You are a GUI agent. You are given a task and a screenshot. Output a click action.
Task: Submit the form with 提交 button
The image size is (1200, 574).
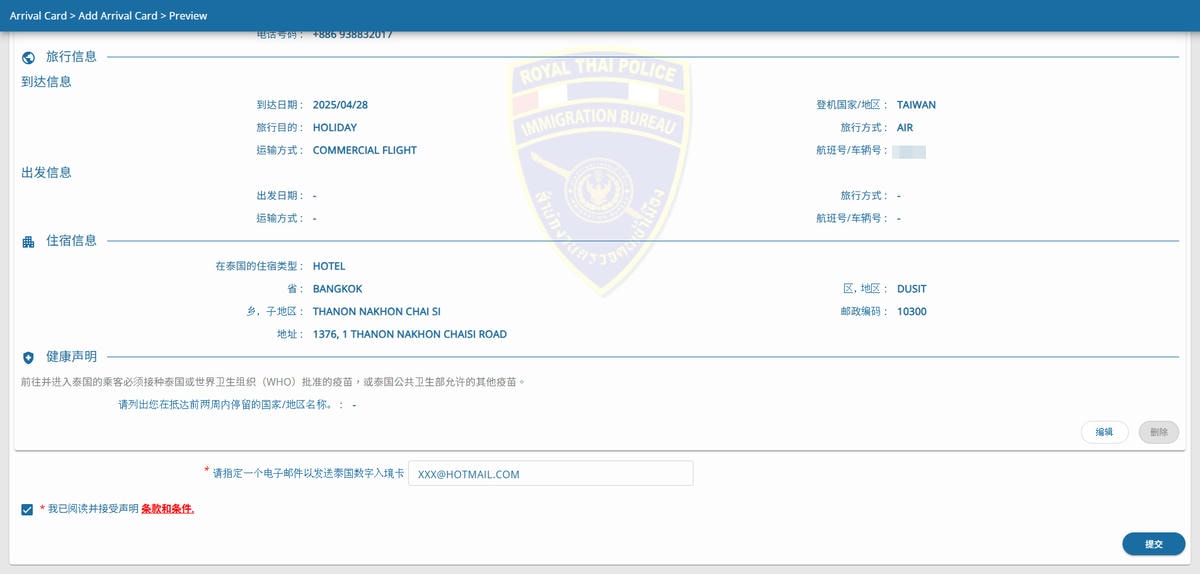1153,544
